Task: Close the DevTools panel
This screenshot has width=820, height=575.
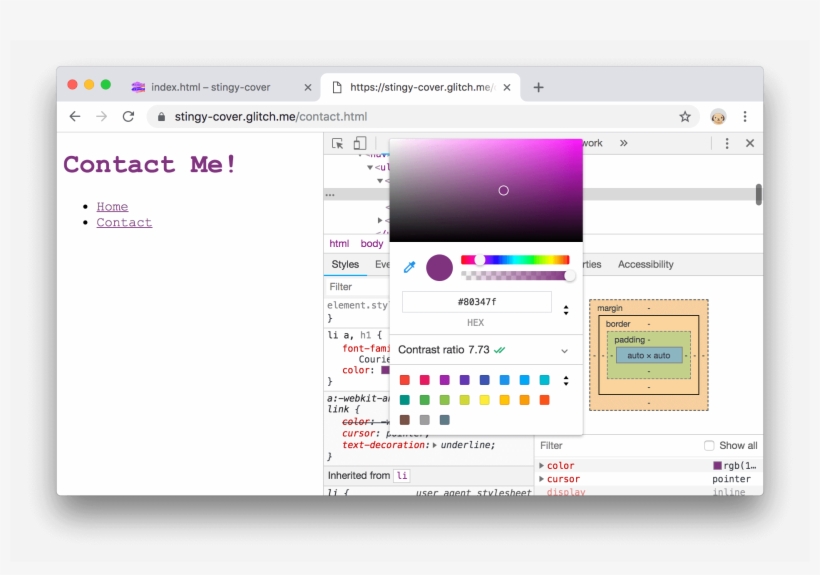Action: (750, 143)
